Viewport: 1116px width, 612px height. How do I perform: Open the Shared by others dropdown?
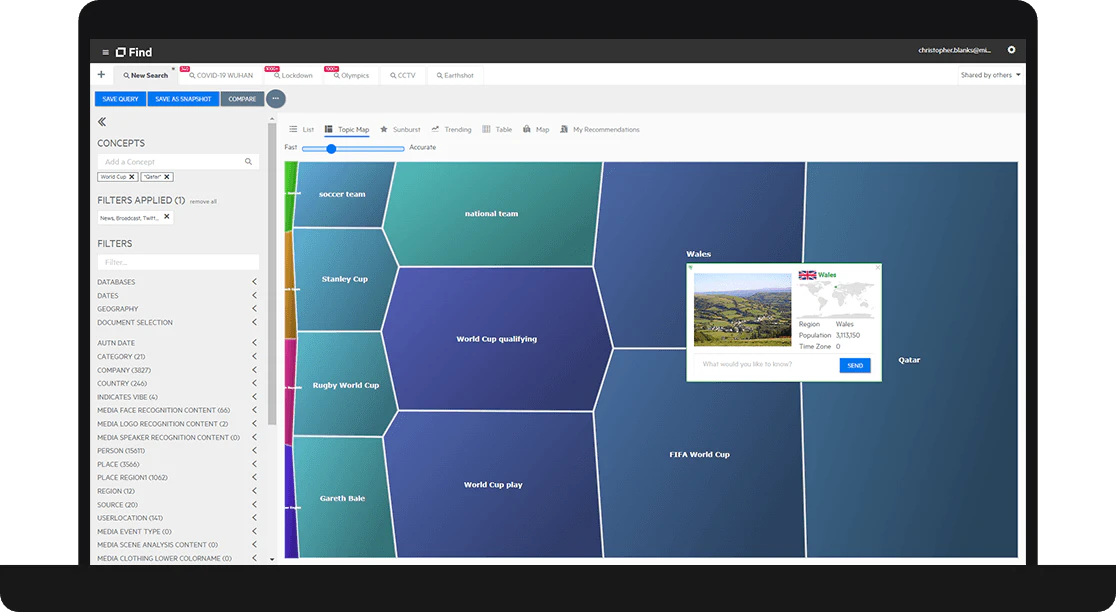[990, 74]
